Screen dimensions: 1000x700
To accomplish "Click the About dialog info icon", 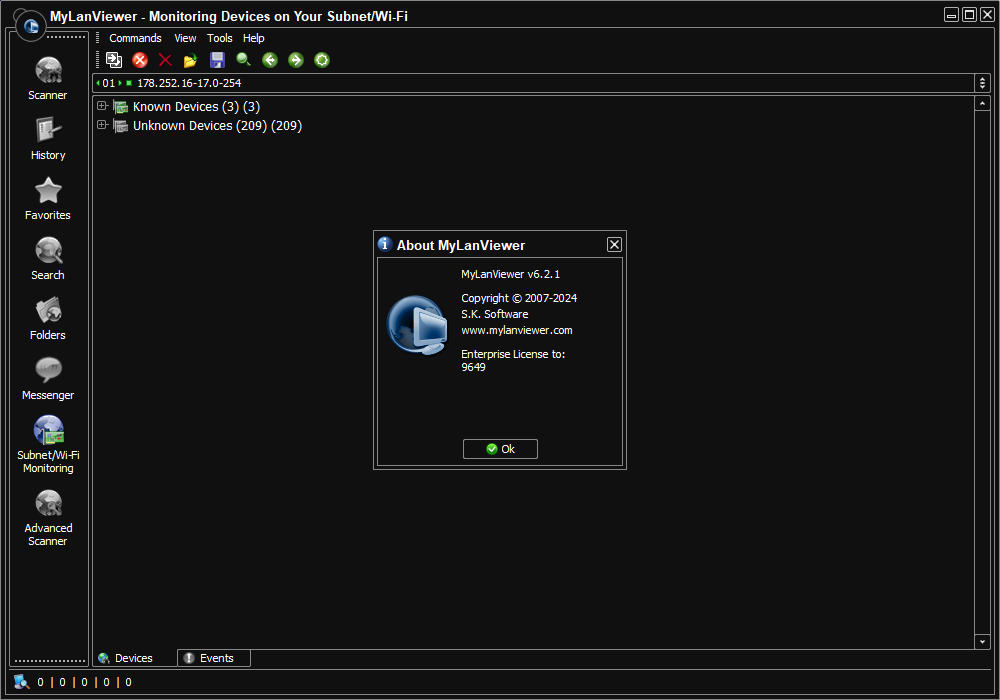I will point(384,244).
